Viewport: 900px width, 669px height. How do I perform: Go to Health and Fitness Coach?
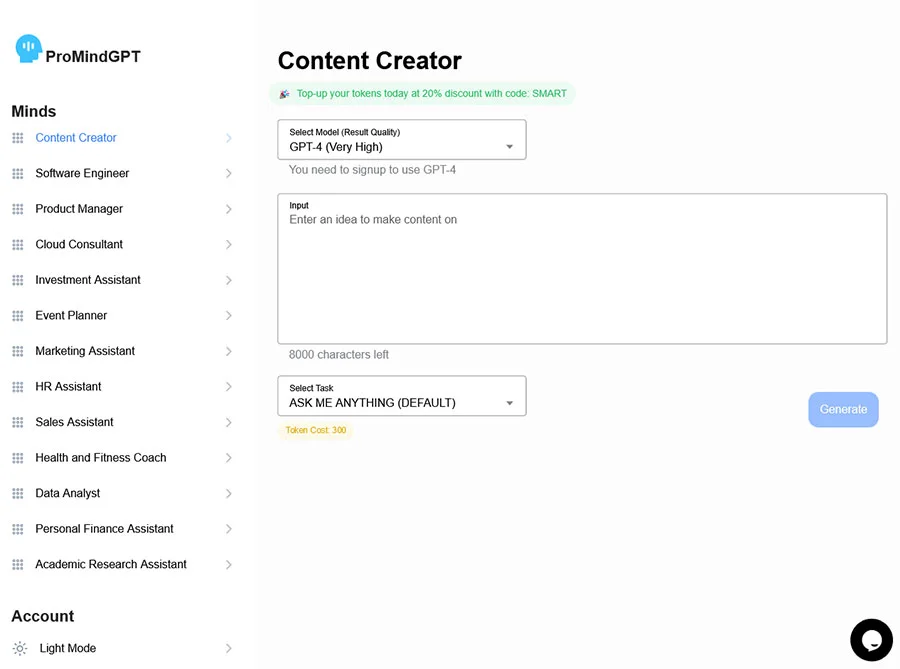[101, 458]
